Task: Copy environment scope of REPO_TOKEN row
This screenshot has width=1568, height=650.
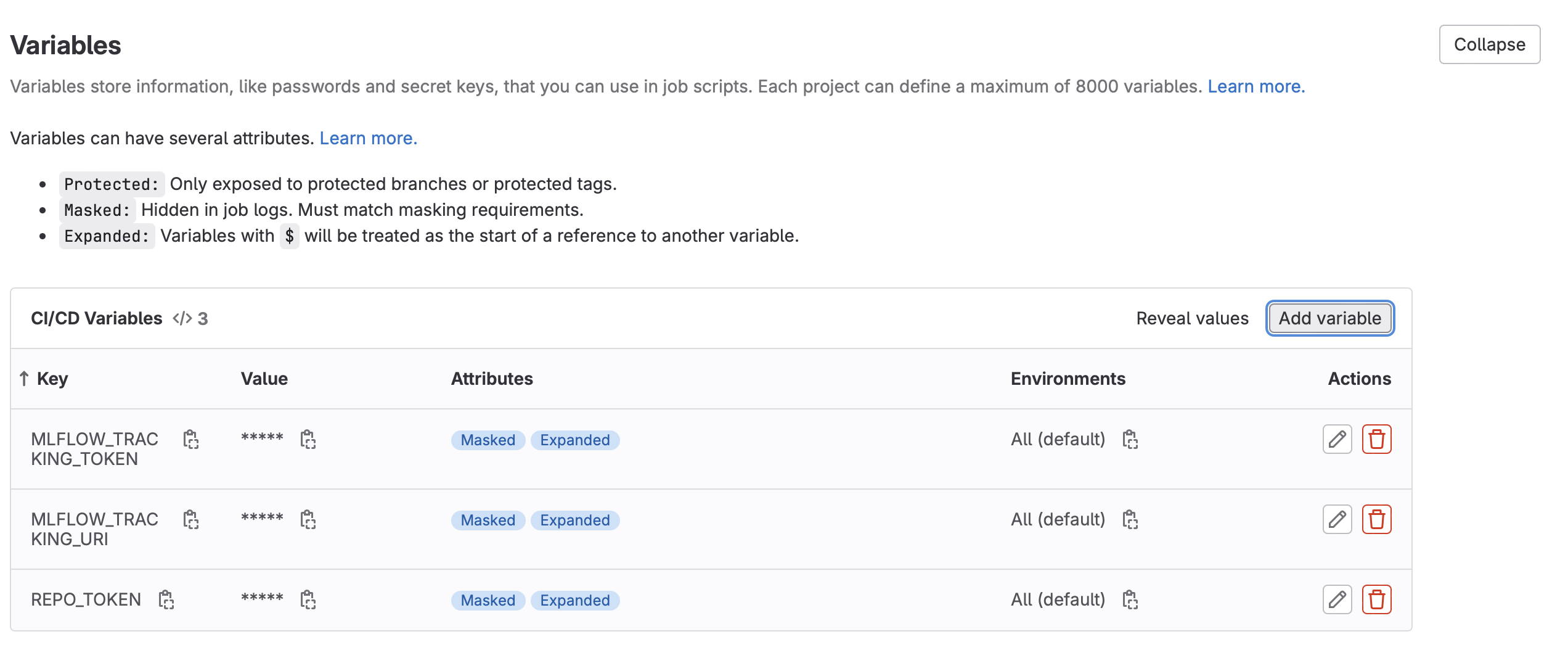Action: (1132, 599)
